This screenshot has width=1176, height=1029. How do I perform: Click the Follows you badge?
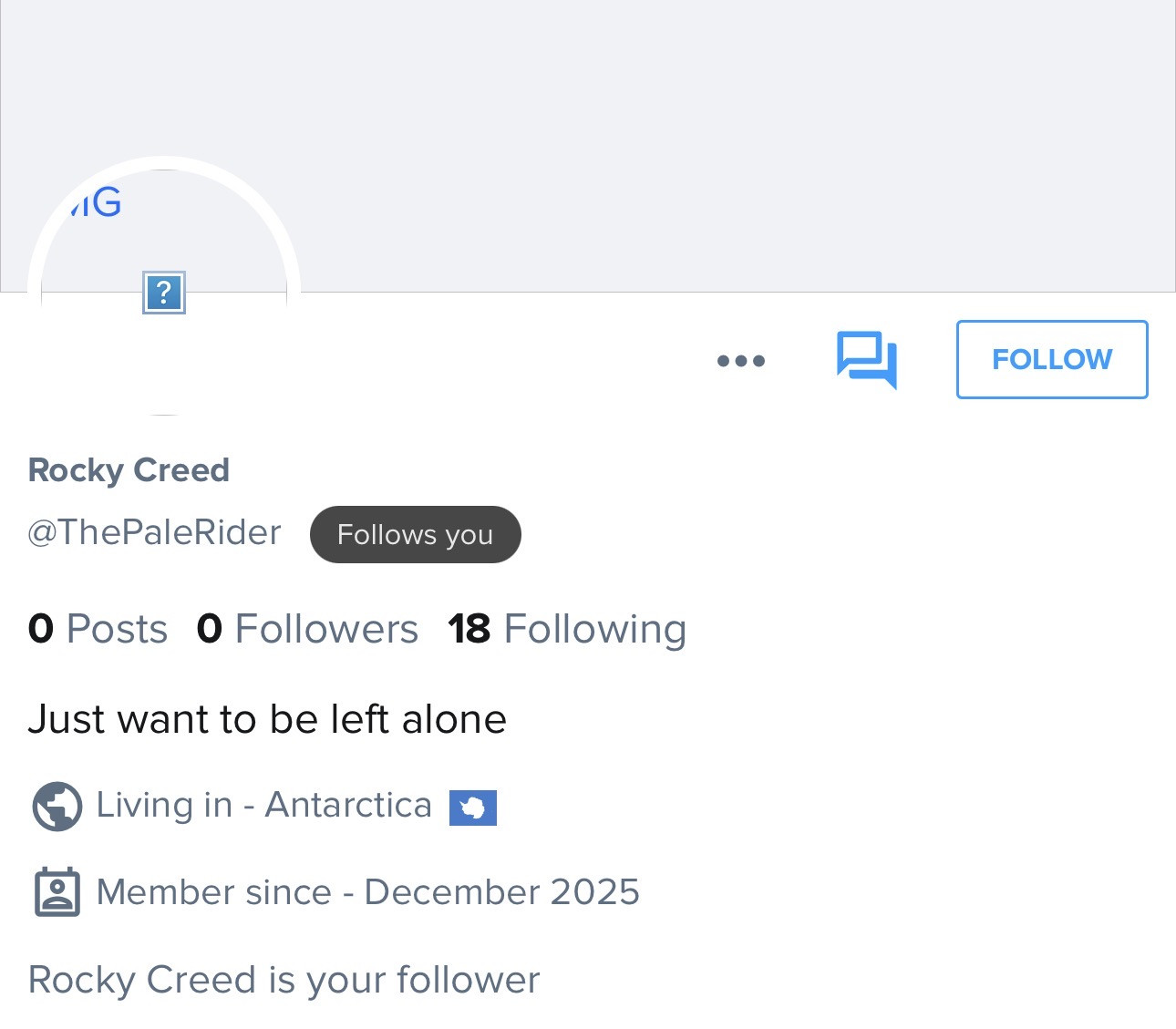(x=415, y=534)
